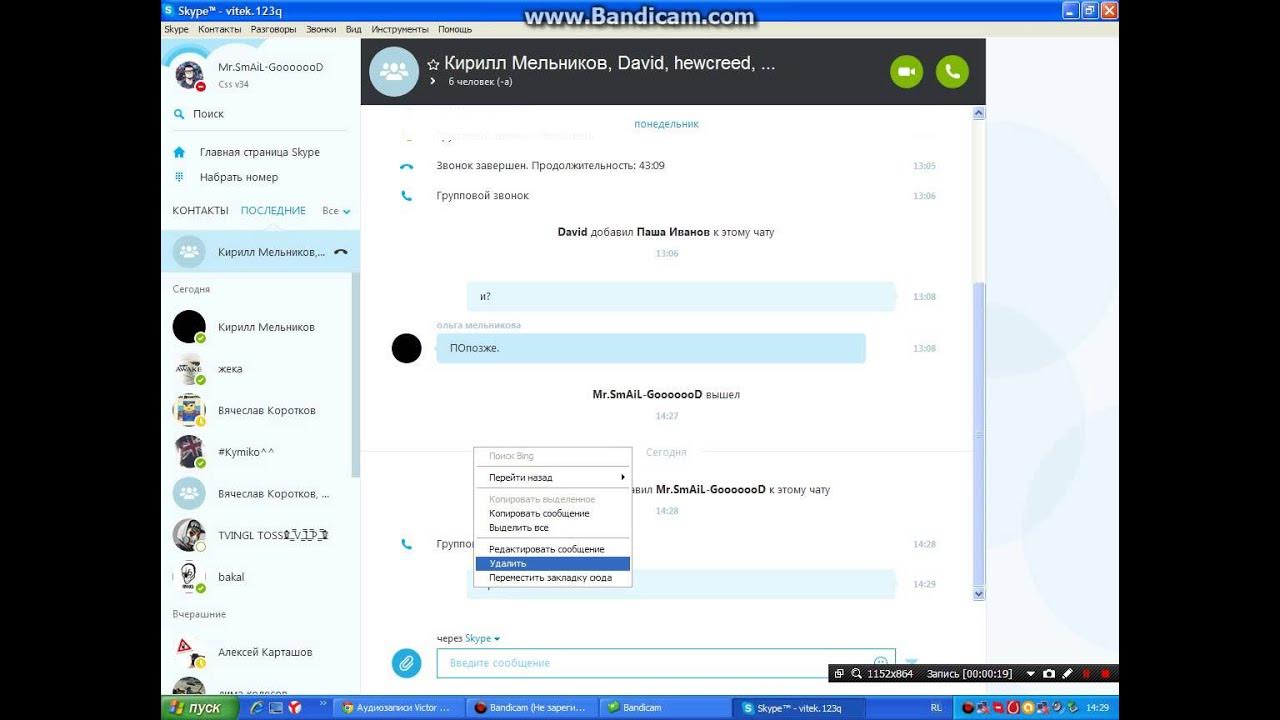Viewport: 1280px width, 720px height.
Task: Pause the Bandicam recording
Action: coord(1086,674)
